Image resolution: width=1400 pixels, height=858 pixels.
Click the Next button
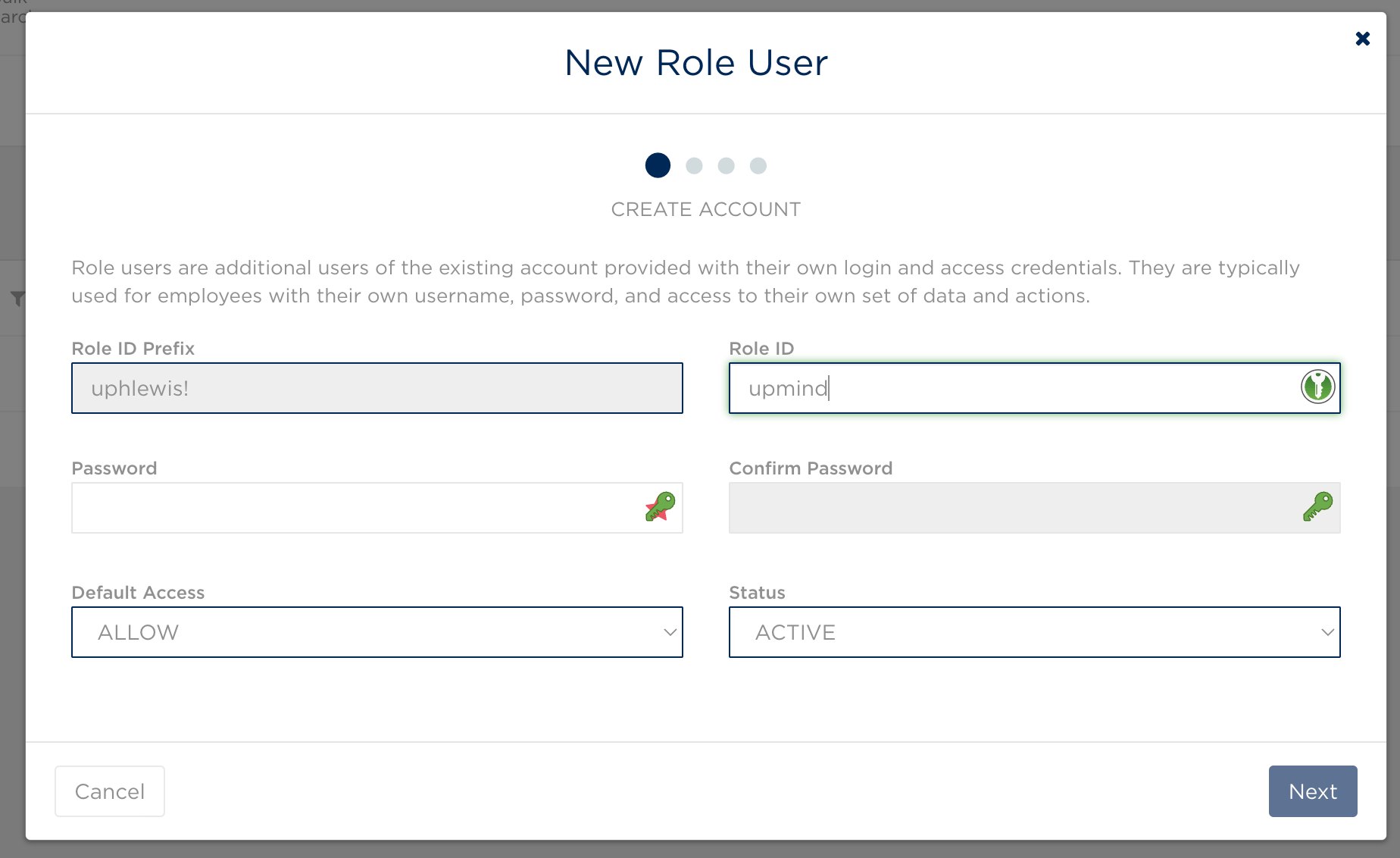pos(1313,791)
